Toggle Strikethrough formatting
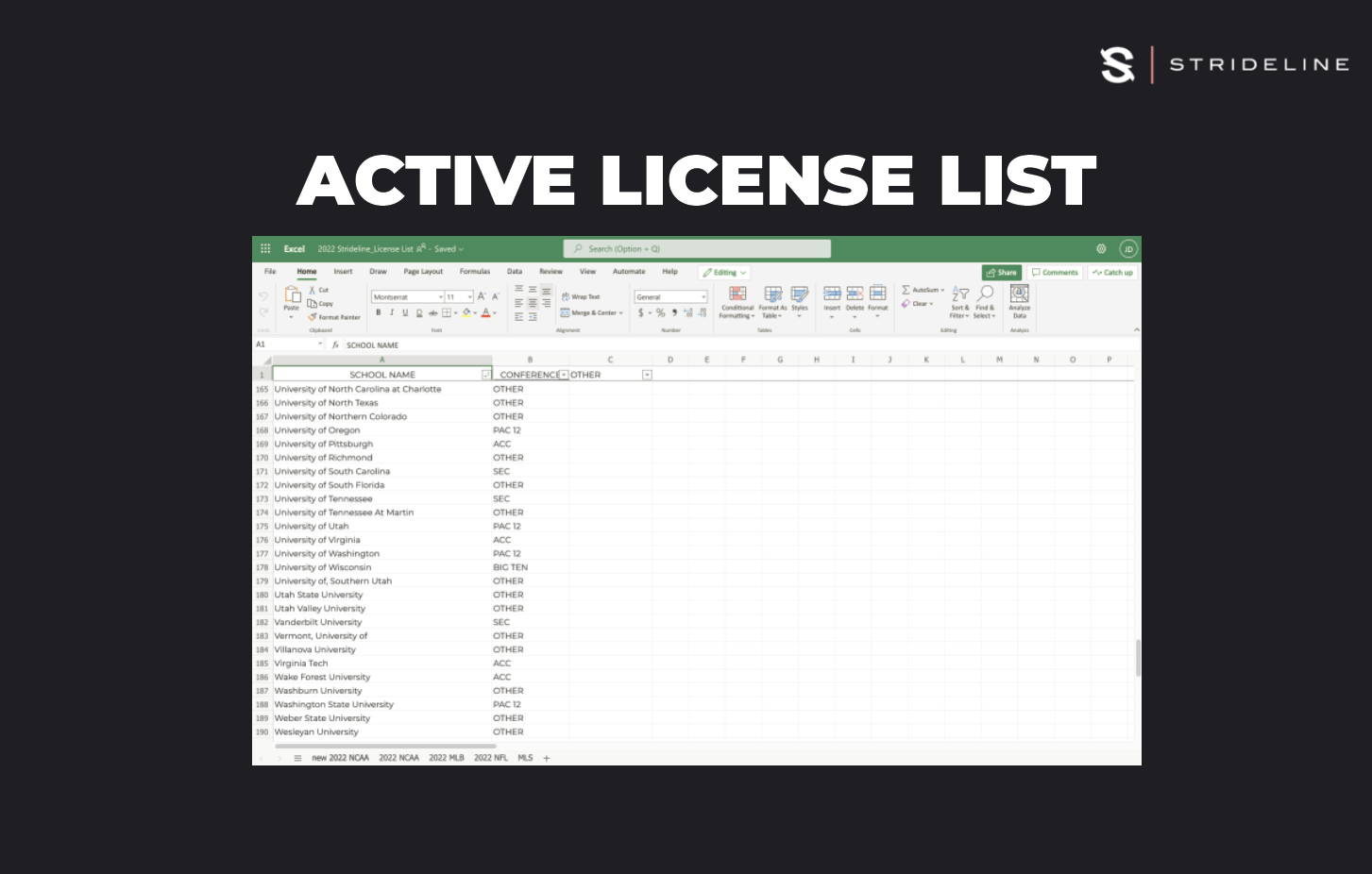1372x874 pixels. [433, 312]
